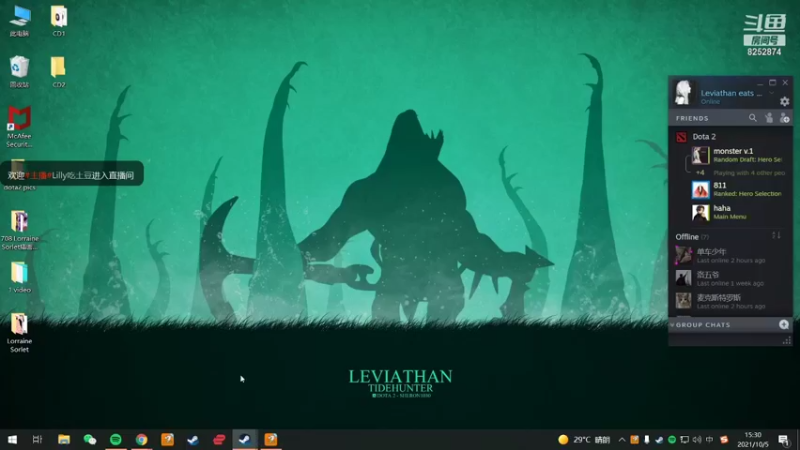Select the Lorraine Sorlet desktop file

pos(19,333)
